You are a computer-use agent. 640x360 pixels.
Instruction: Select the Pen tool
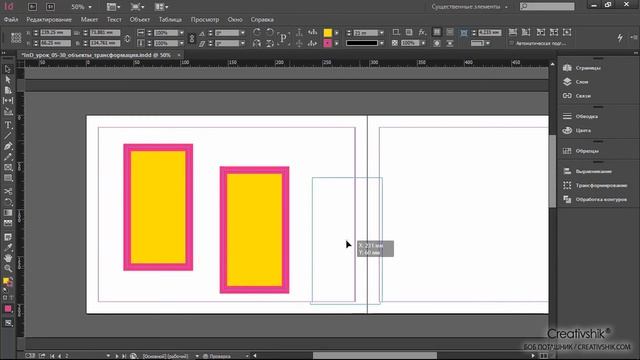point(8,146)
